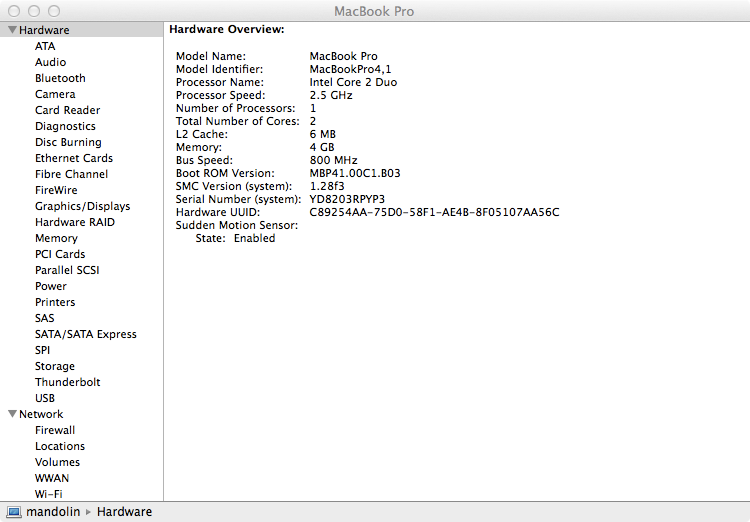Select Disc Burning in sidebar
This screenshot has width=750, height=522.
click(x=68, y=142)
